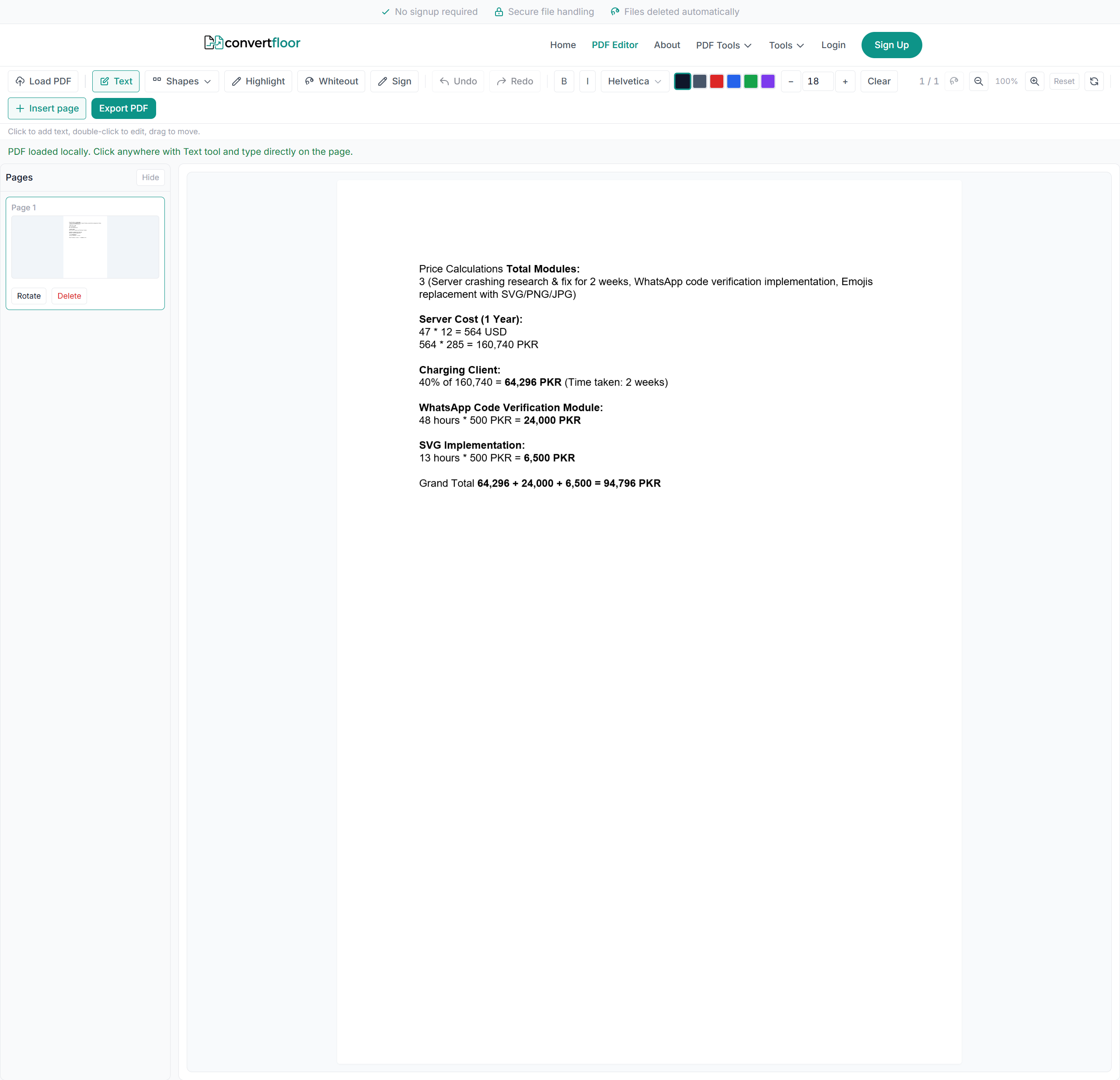Click the convertfloor logo
Image resolution: width=1120 pixels, height=1080 pixels.
252,43
